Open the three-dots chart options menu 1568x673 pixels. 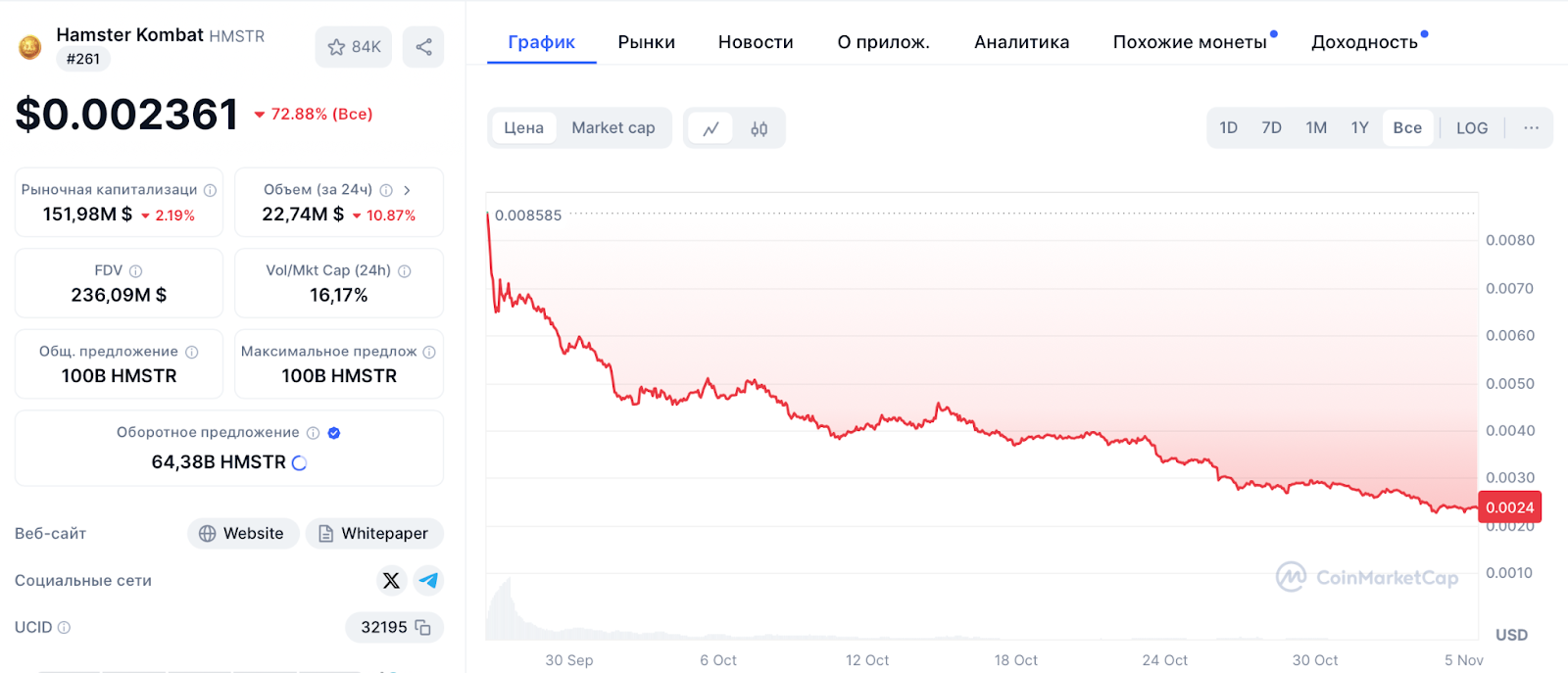(x=1531, y=128)
